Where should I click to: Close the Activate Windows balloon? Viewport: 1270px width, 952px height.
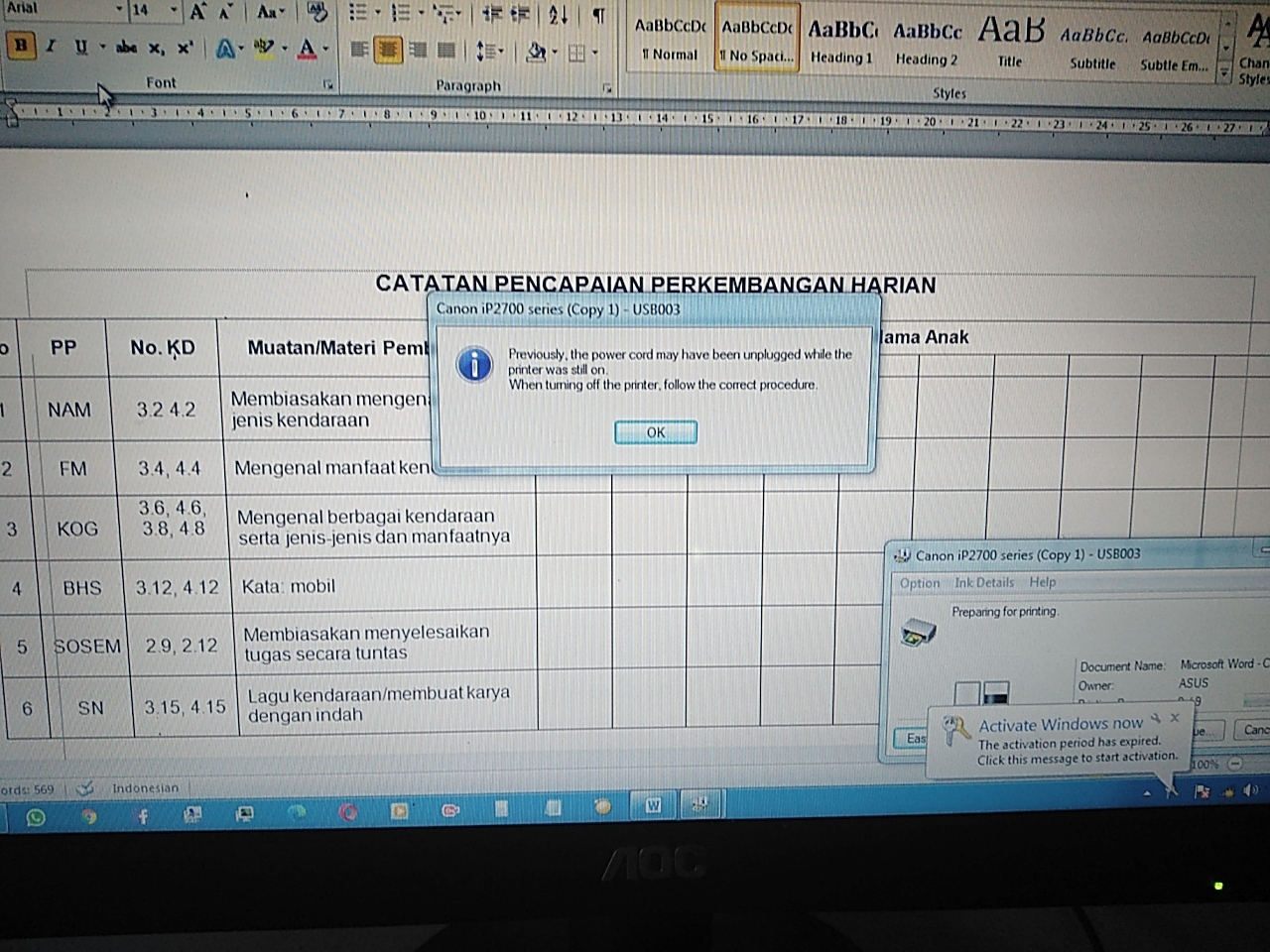pyautogui.click(x=1175, y=717)
